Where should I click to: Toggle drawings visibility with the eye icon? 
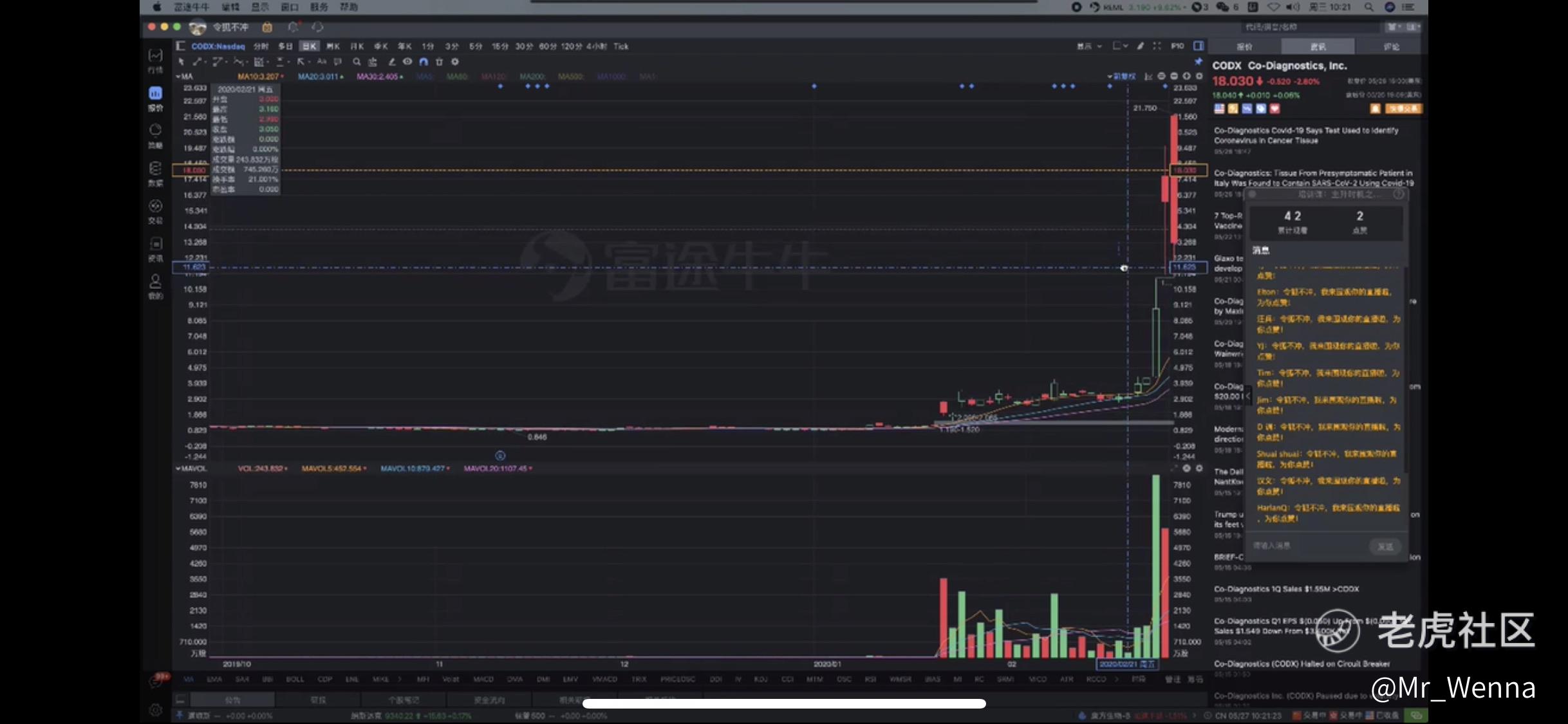(x=407, y=62)
